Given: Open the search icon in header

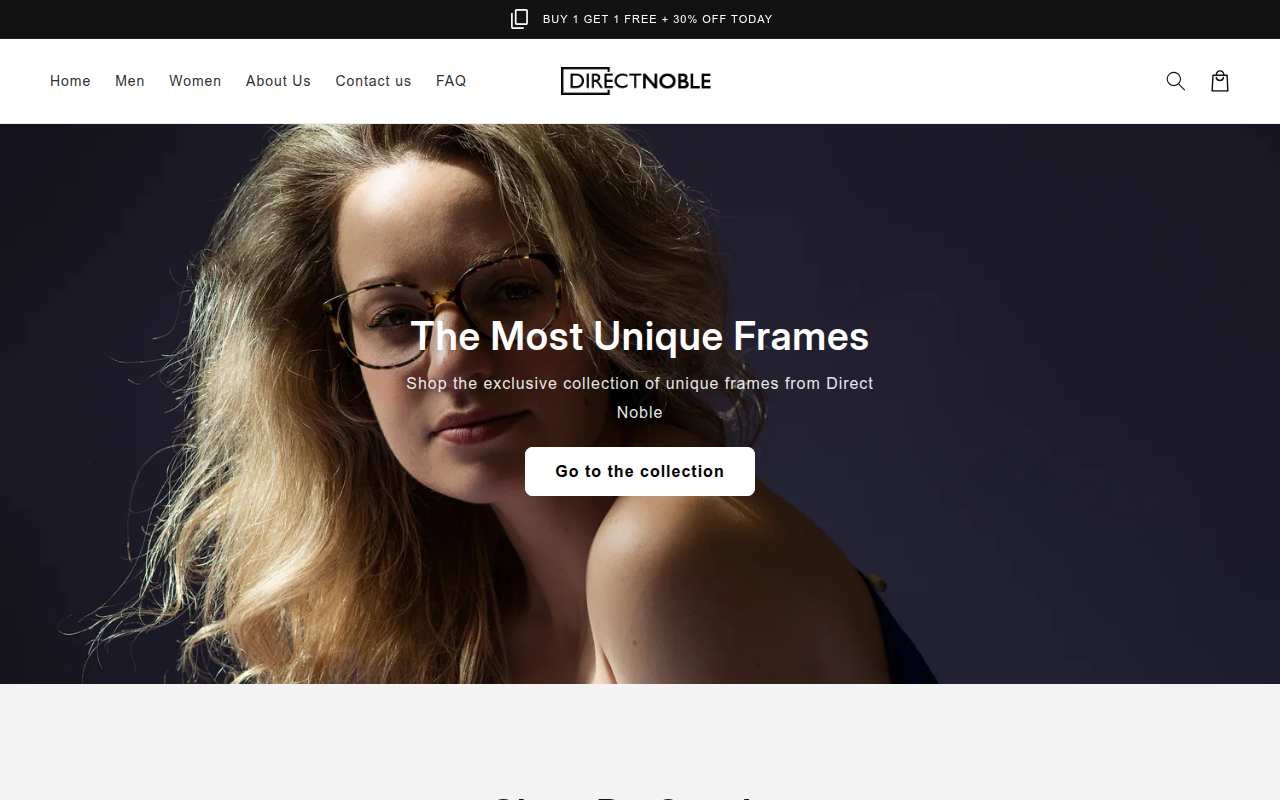Looking at the screenshot, I should 1175,81.
